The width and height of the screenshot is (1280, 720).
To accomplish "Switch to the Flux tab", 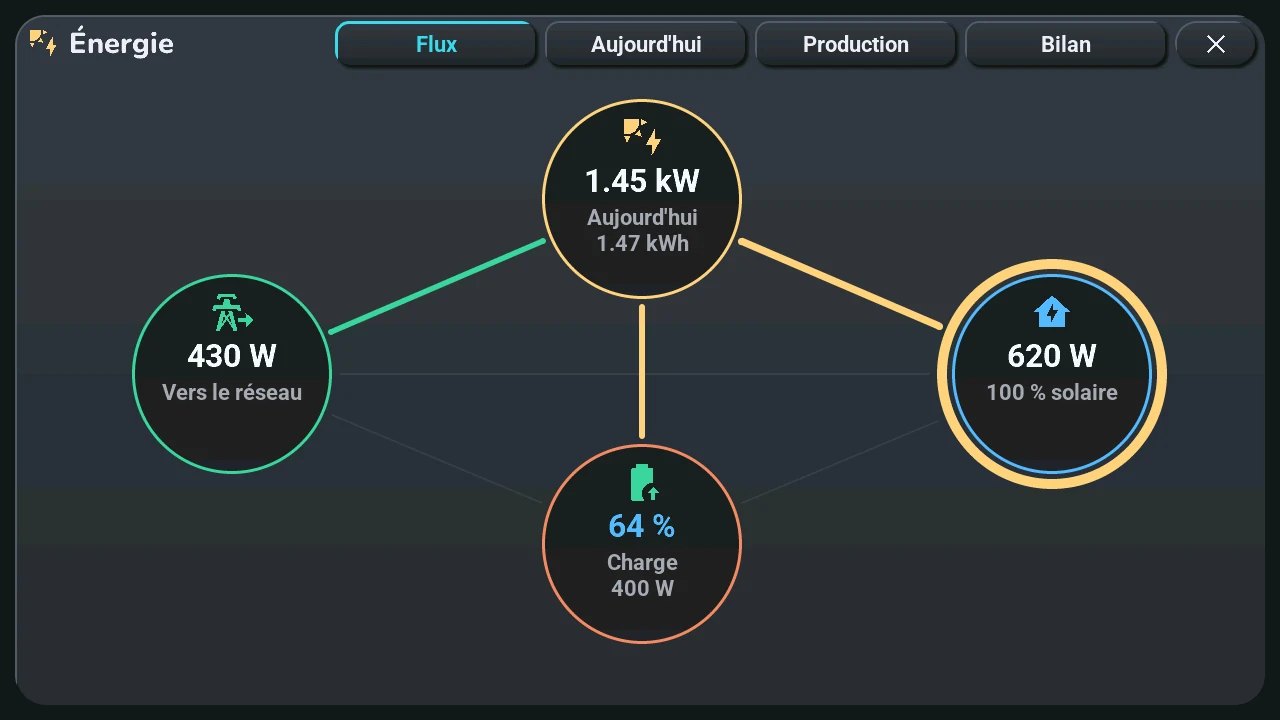I will point(436,44).
